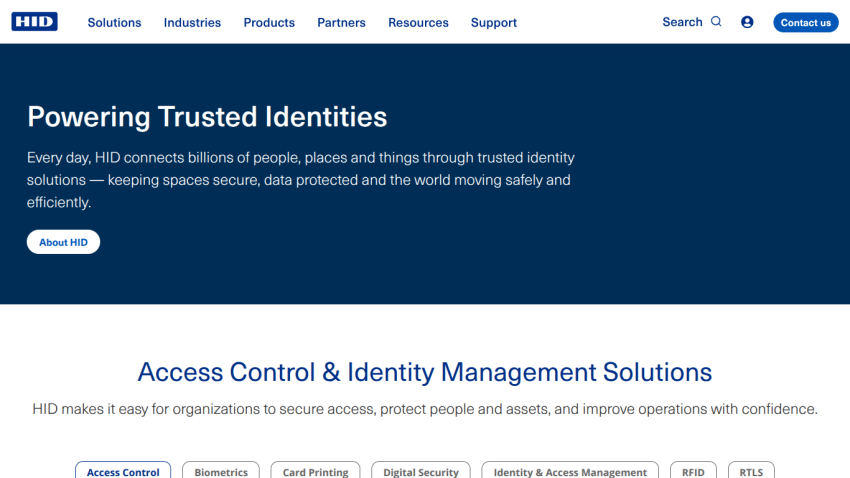Select the RTLS tab
850x478 pixels.
click(751, 470)
